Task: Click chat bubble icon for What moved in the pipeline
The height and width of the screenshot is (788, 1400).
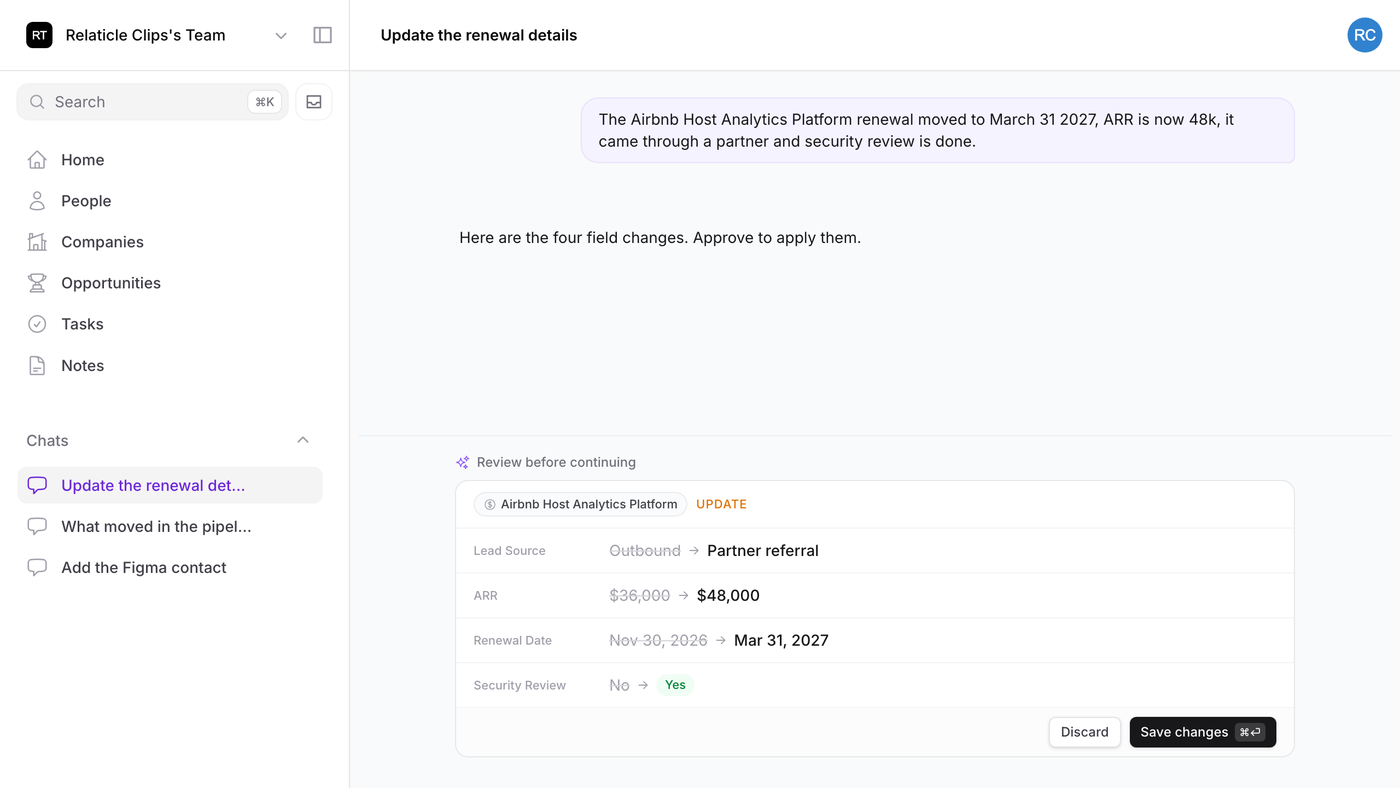Action: 37,526
